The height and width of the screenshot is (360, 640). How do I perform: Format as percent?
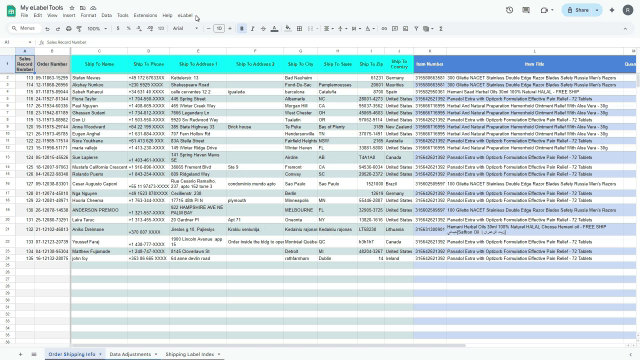(129, 29)
